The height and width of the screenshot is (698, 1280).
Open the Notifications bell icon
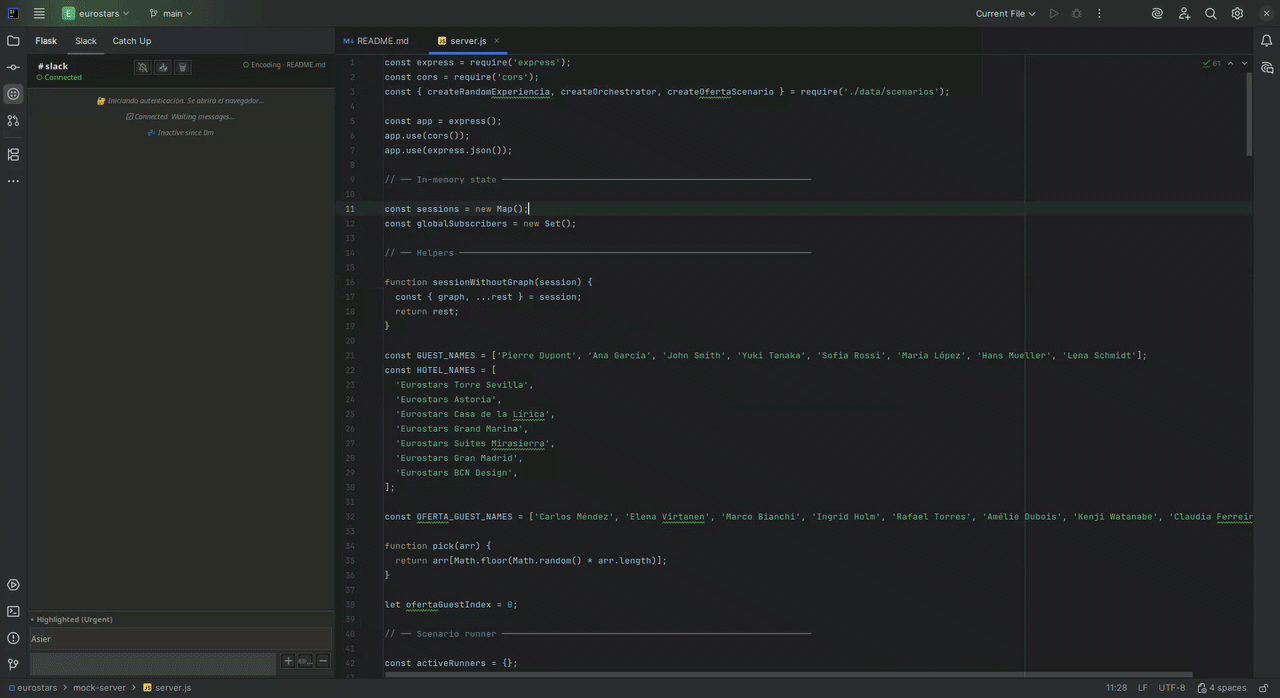[x=1266, y=41]
